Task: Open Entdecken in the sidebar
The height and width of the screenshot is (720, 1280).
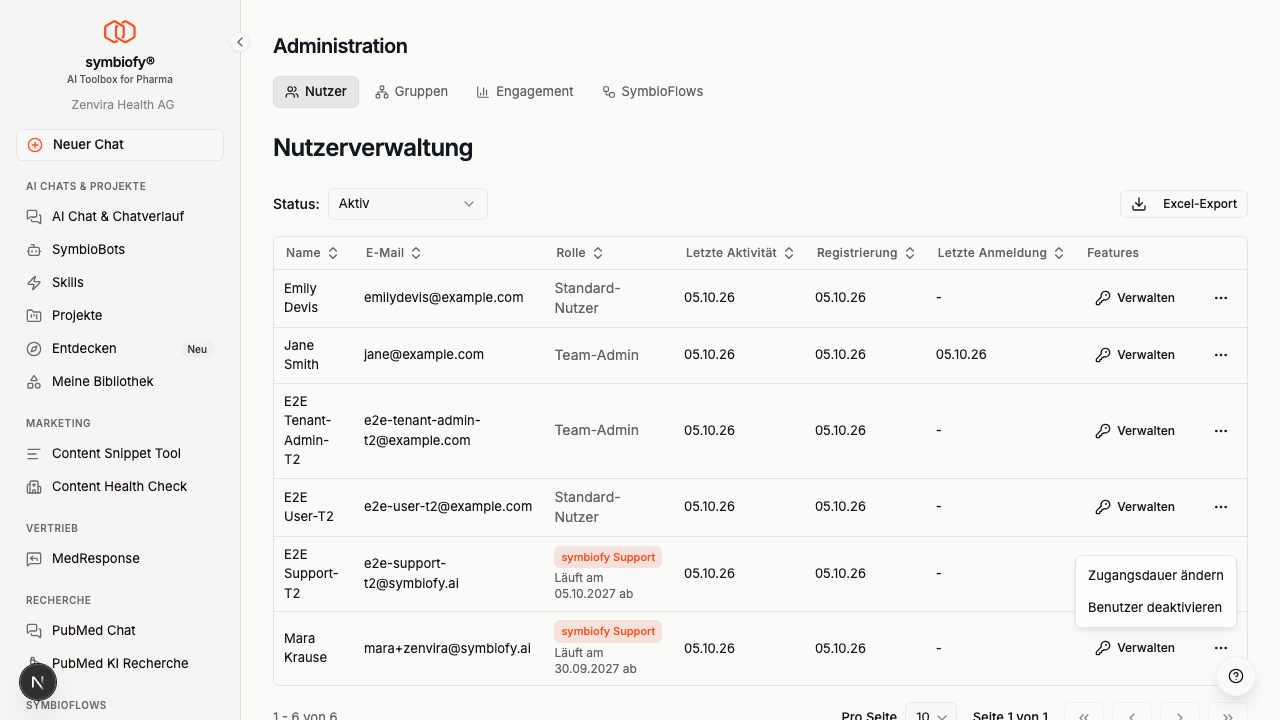Action: [x=120, y=349]
